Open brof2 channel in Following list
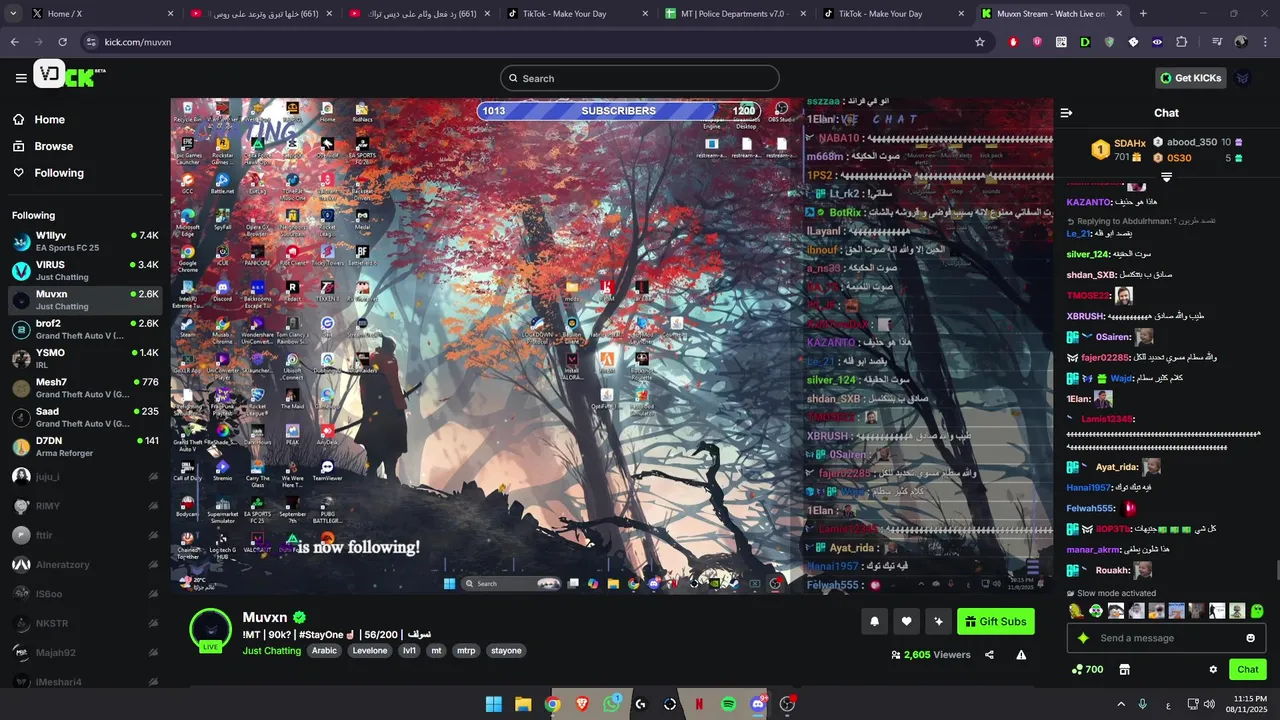Image resolution: width=1280 pixels, height=720 pixels. click(x=85, y=329)
